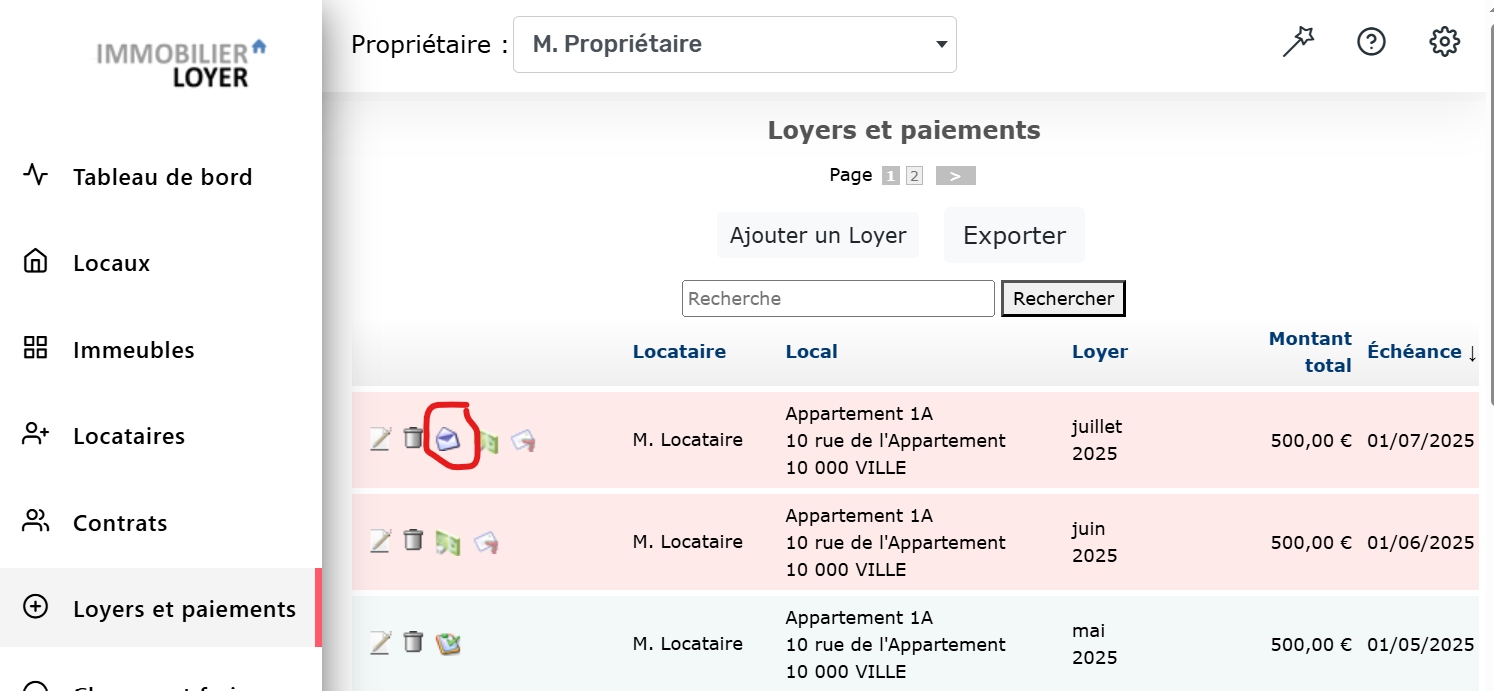Click M. Locataire in the juin 2025 row
Screen dimensions: 1494x691
tap(688, 542)
